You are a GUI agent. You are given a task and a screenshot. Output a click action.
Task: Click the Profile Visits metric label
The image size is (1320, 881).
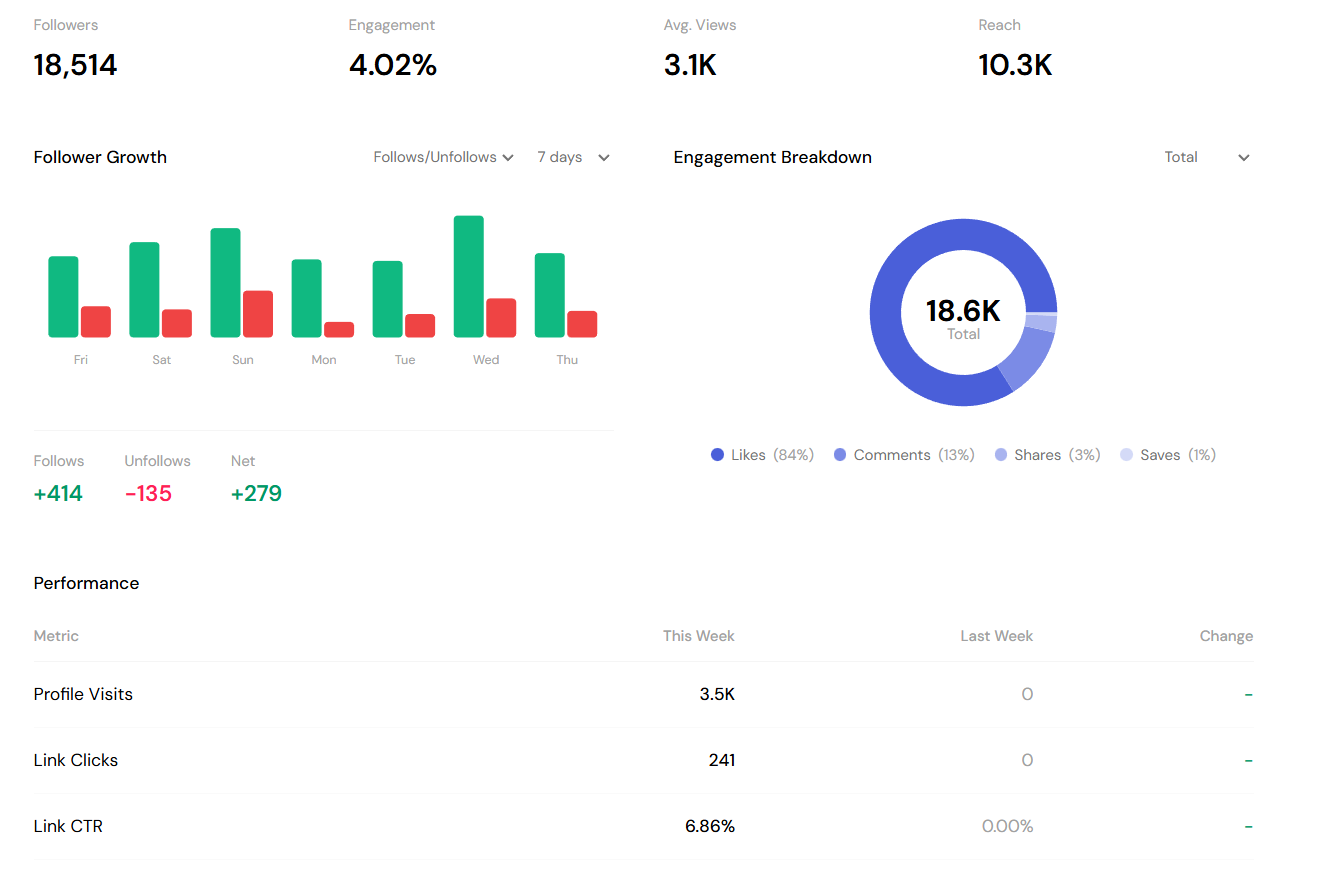(x=83, y=693)
